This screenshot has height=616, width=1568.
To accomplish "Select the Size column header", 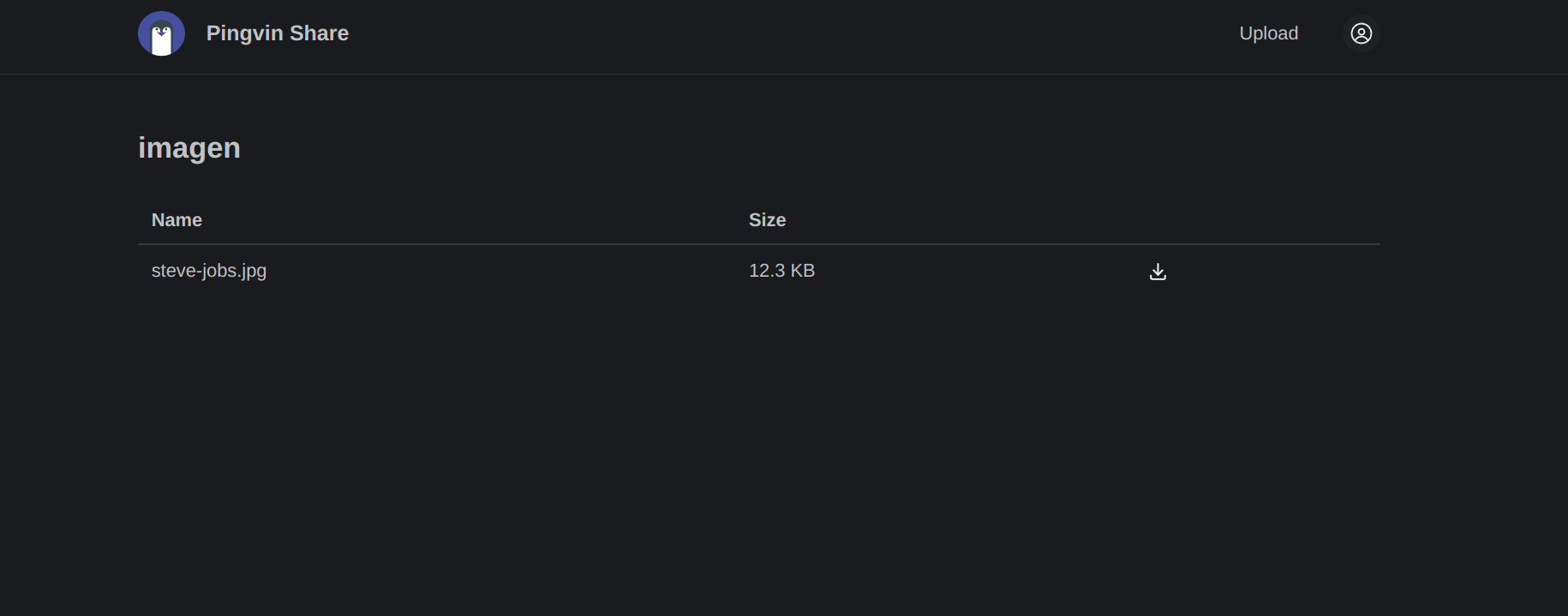I will pos(767,220).
